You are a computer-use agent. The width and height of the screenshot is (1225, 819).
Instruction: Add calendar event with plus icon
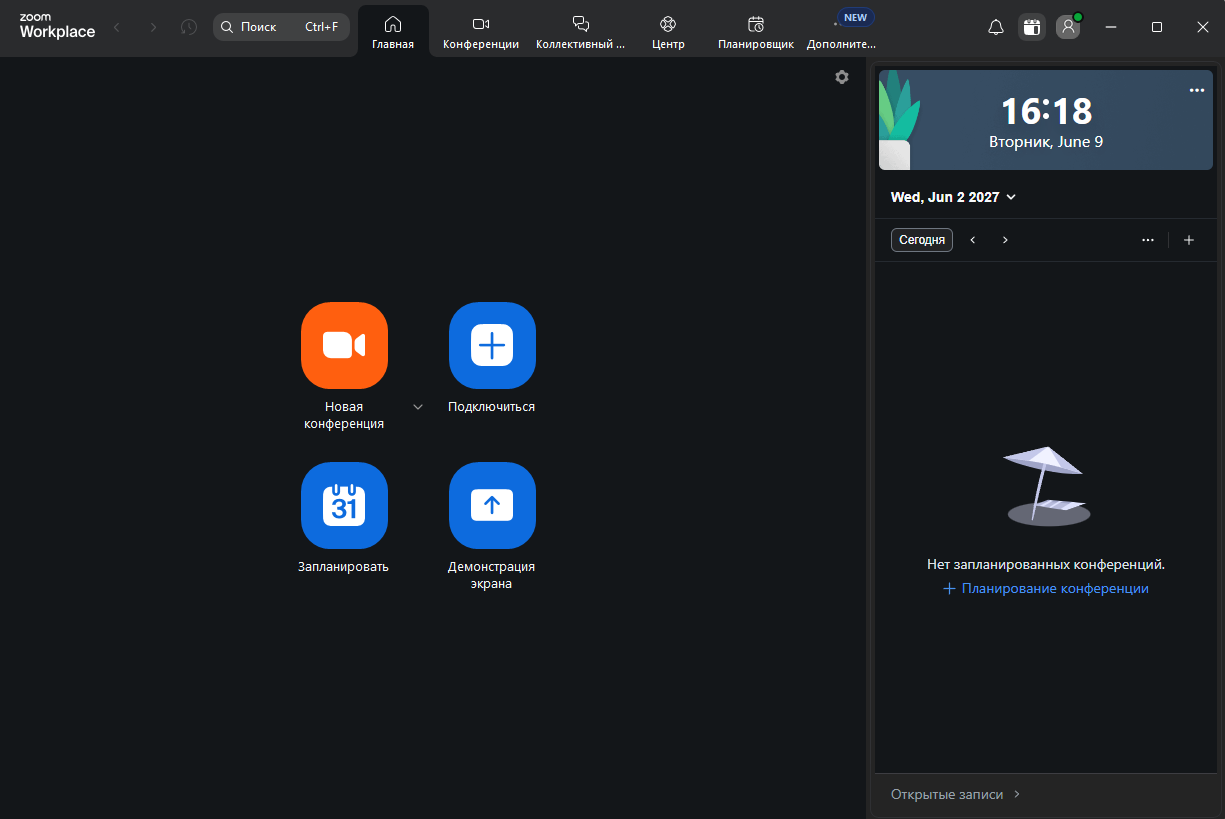[1189, 240]
